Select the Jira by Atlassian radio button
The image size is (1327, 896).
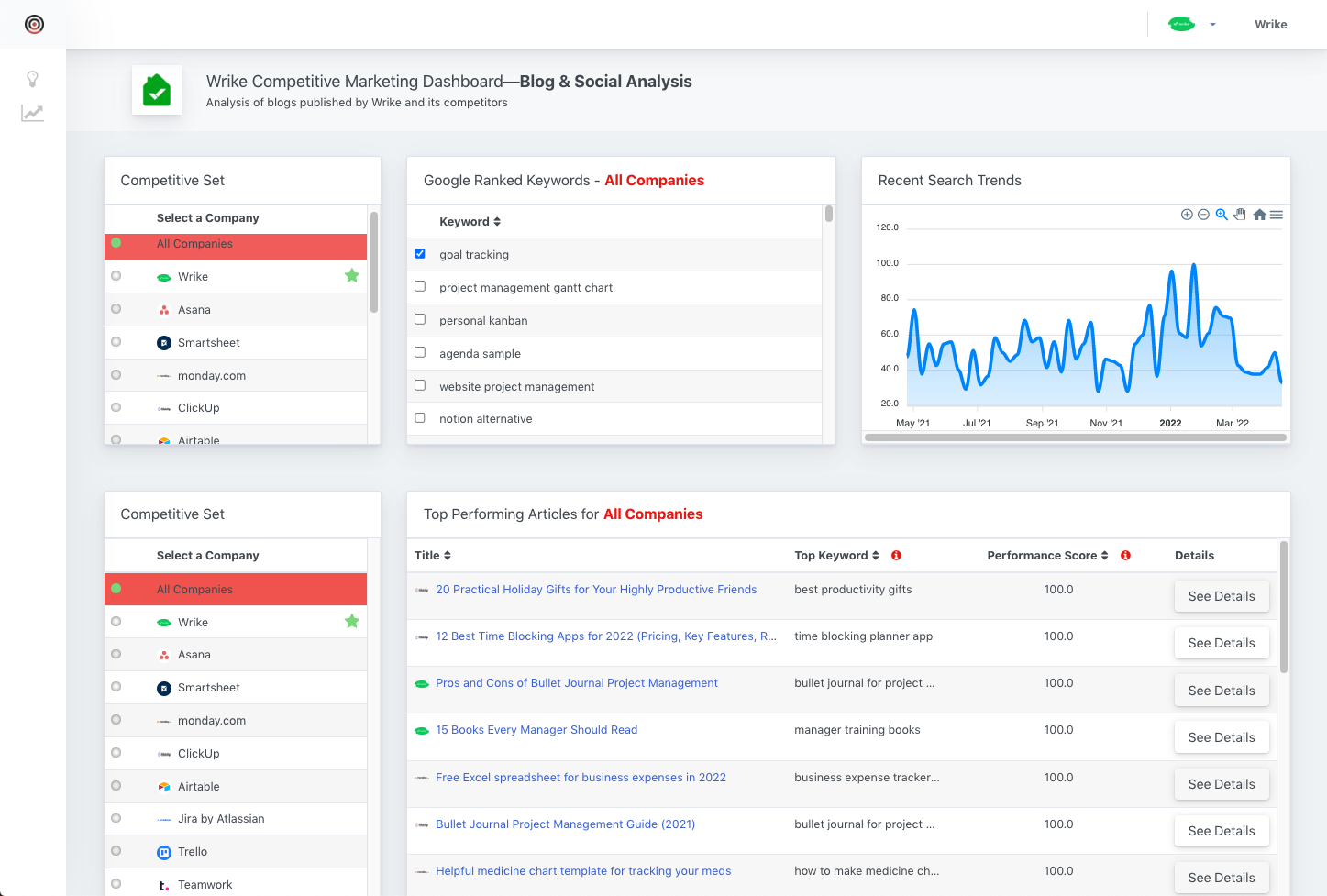(116, 819)
